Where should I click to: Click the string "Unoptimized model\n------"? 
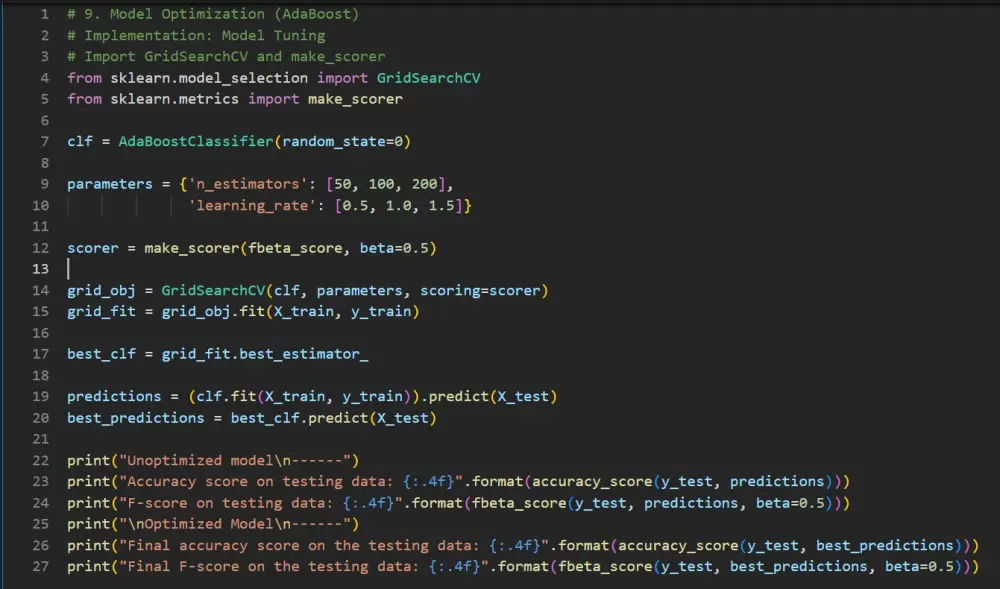[x=235, y=460]
